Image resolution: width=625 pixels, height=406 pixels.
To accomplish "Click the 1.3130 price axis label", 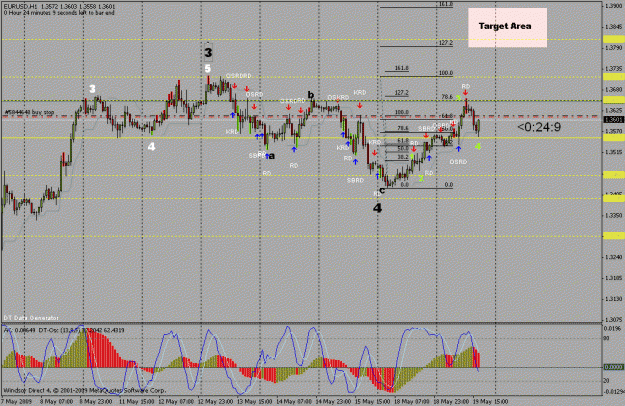I will (x=613, y=299).
